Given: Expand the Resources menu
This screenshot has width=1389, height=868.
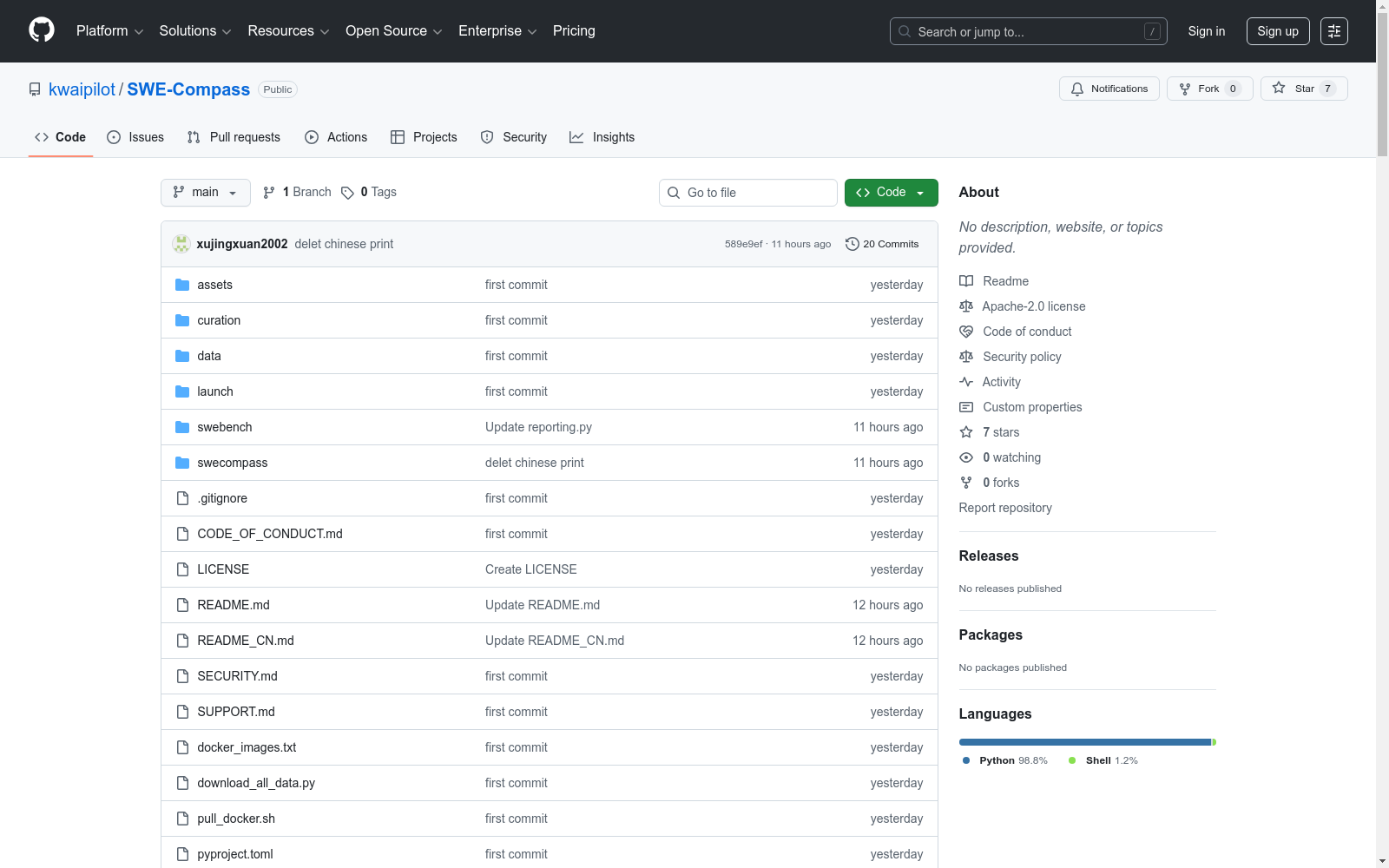Looking at the screenshot, I should coord(288,31).
